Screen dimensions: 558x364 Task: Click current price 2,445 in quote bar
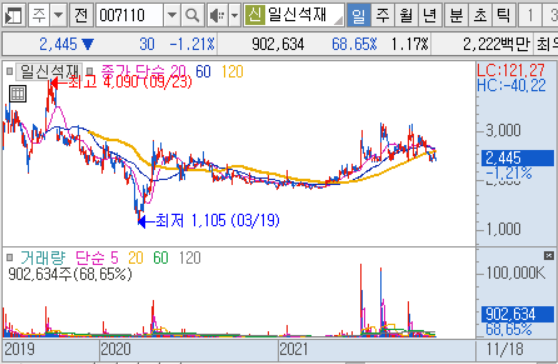tap(58, 44)
